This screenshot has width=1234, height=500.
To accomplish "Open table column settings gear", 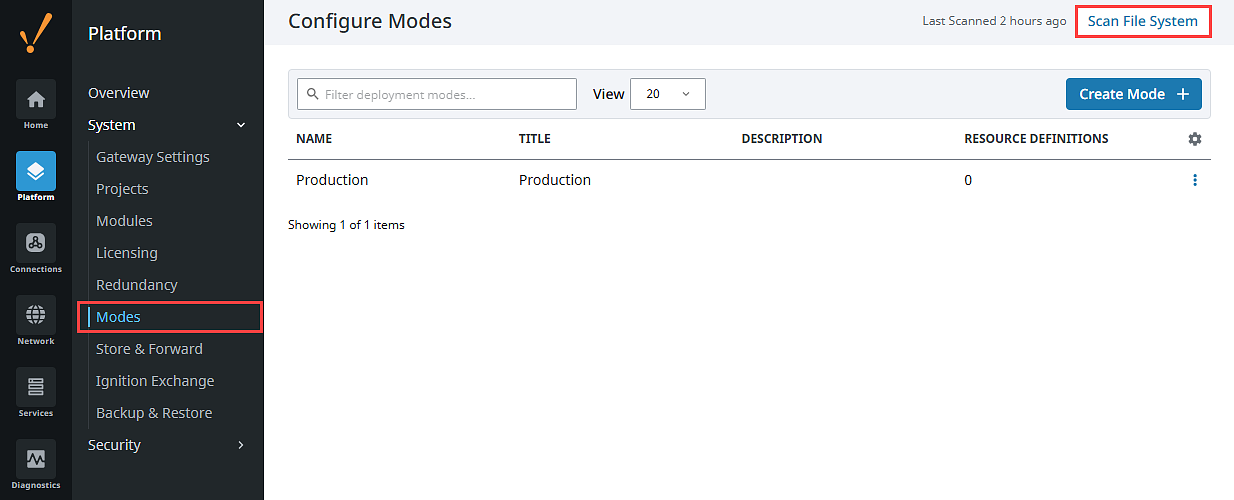I will (1194, 139).
